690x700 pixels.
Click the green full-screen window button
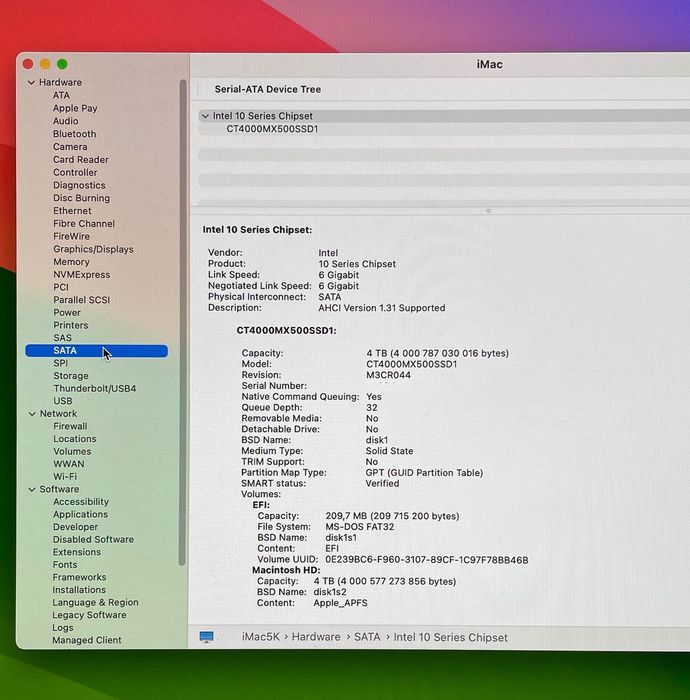[62, 64]
